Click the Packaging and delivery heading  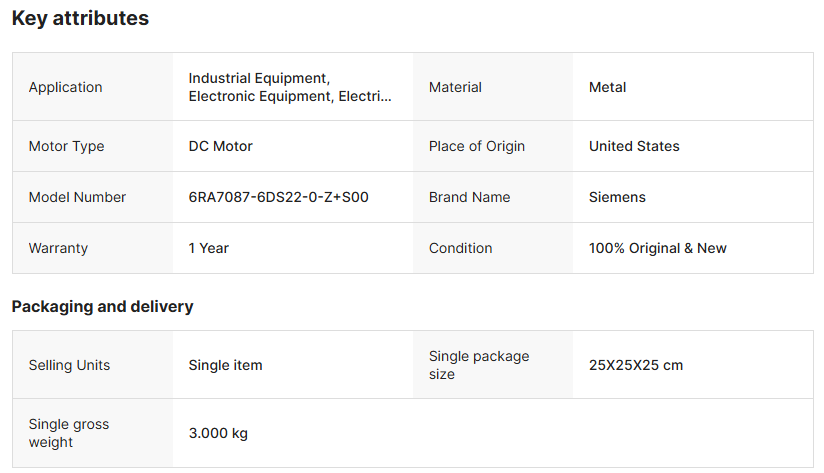point(102,306)
